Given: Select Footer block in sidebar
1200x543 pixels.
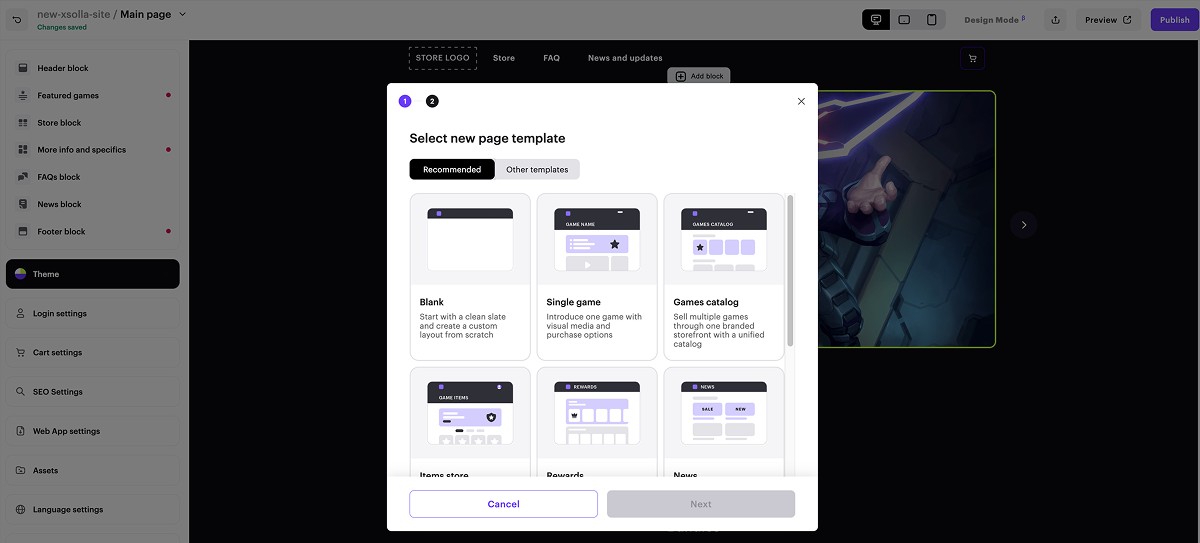Looking at the screenshot, I should [93, 231].
